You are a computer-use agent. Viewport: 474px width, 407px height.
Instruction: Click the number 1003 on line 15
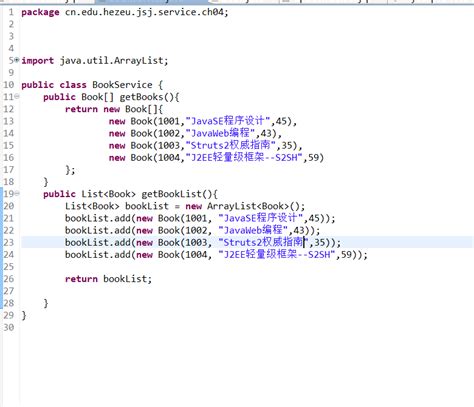point(169,145)
